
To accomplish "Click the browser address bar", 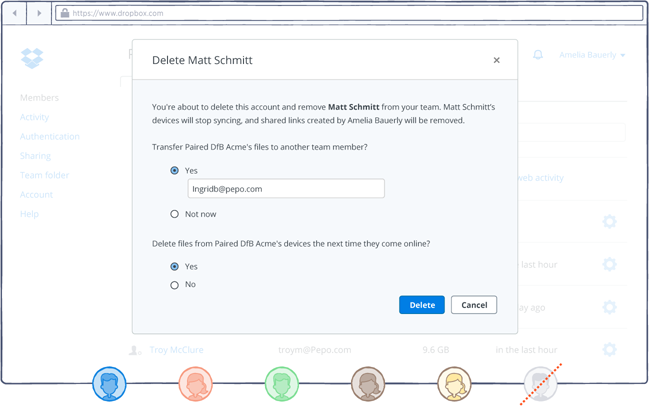I will click(x=349, y=13).
